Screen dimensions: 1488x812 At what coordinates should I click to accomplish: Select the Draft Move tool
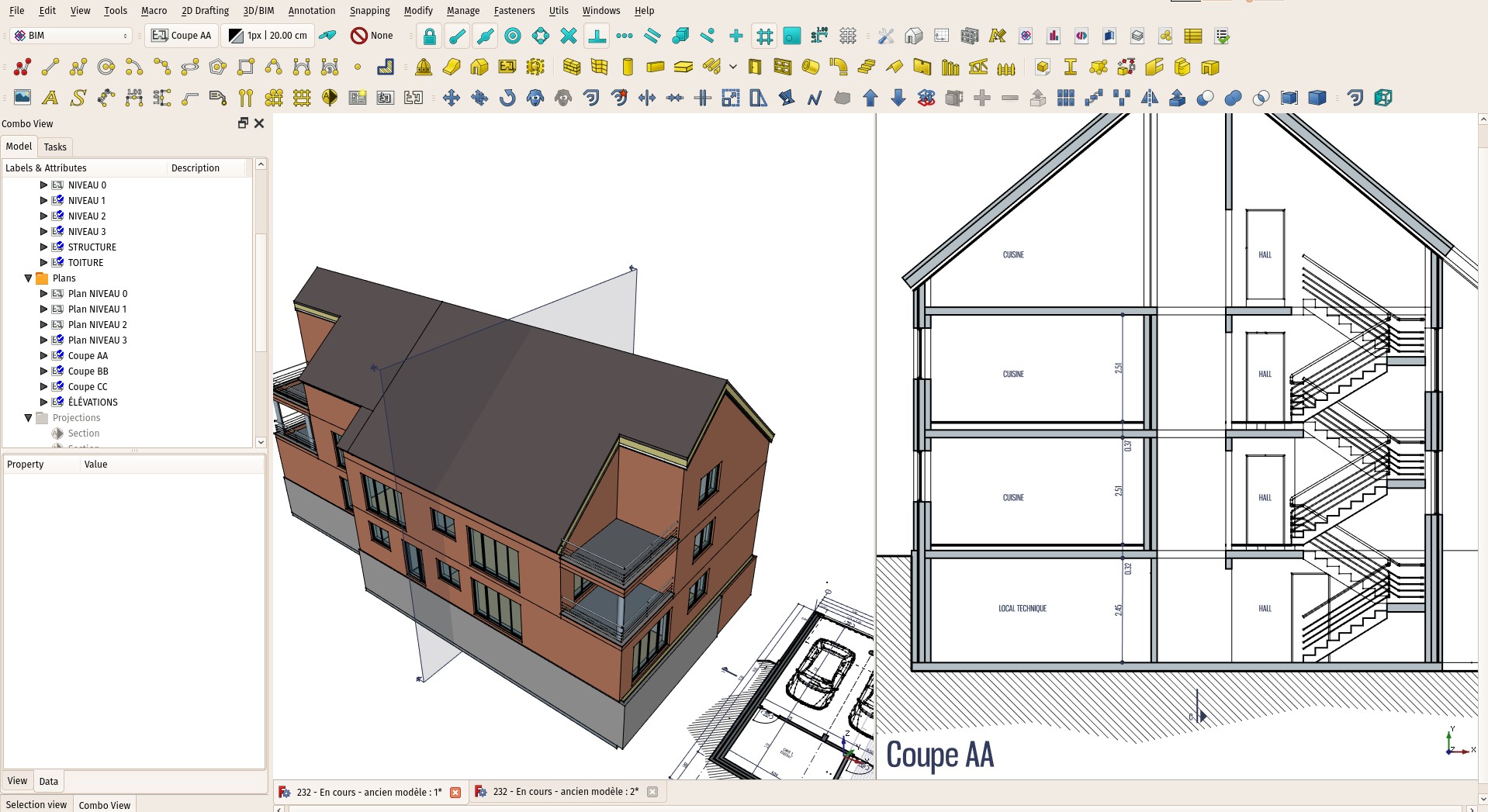[451, 98]
